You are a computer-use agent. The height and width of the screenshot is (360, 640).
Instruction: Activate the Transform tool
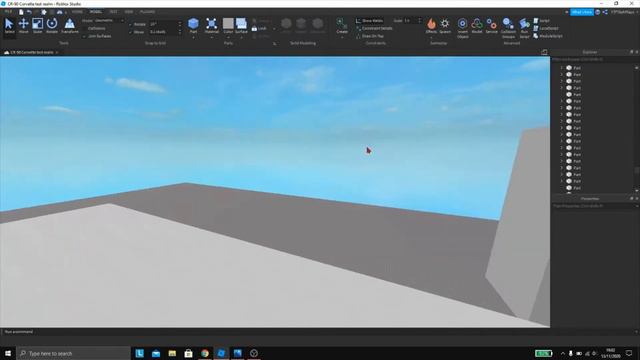[70, 25]
